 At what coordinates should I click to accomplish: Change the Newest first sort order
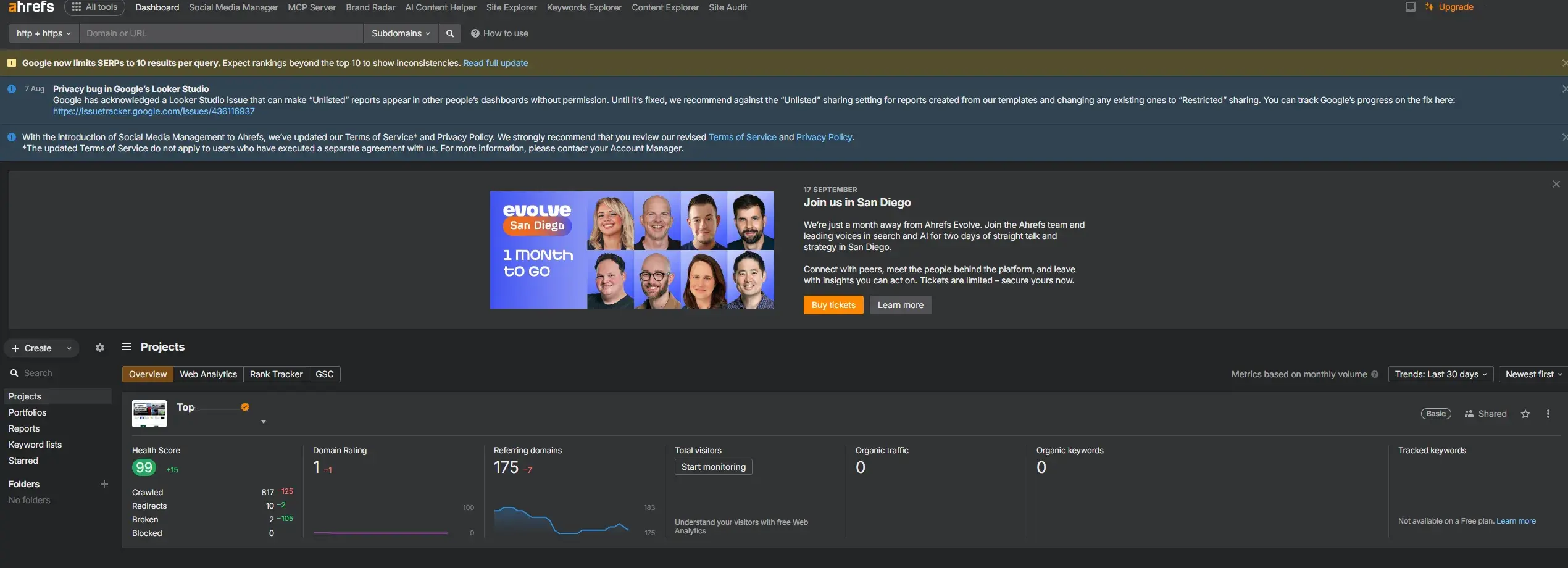[1533, 375]
